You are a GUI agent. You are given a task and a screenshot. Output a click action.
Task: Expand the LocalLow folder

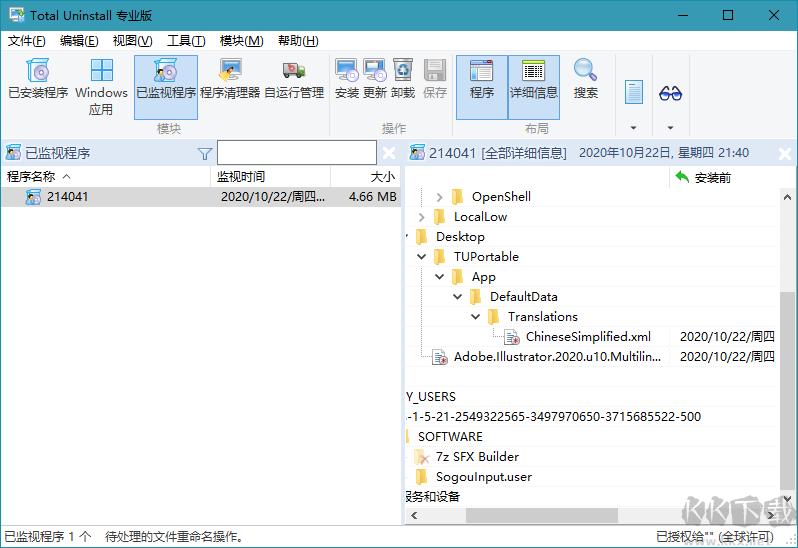tap(421, 217)
